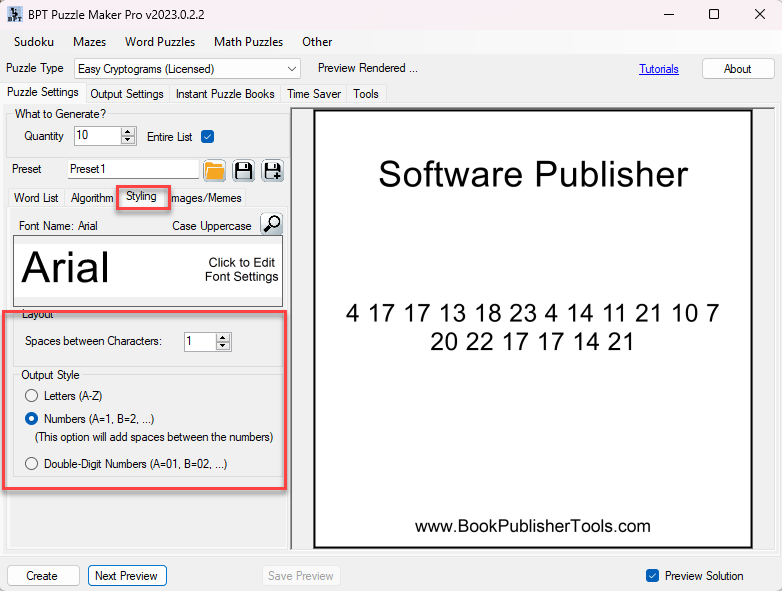
Task: Expand the Puzzle Type dropdown
Action: pos(291,69)
